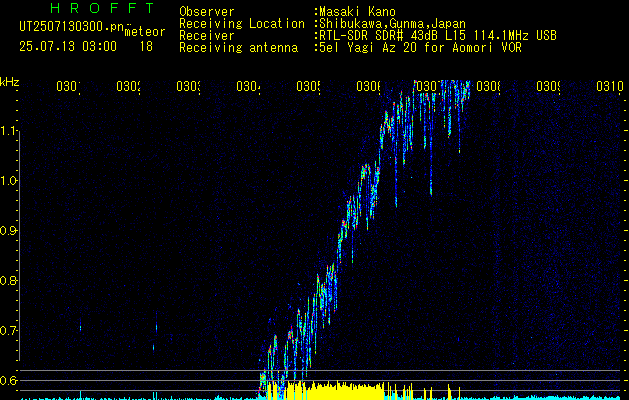The image size is (629, 400).
Task: Click the 0309 time marker
Action: [548, 87]
